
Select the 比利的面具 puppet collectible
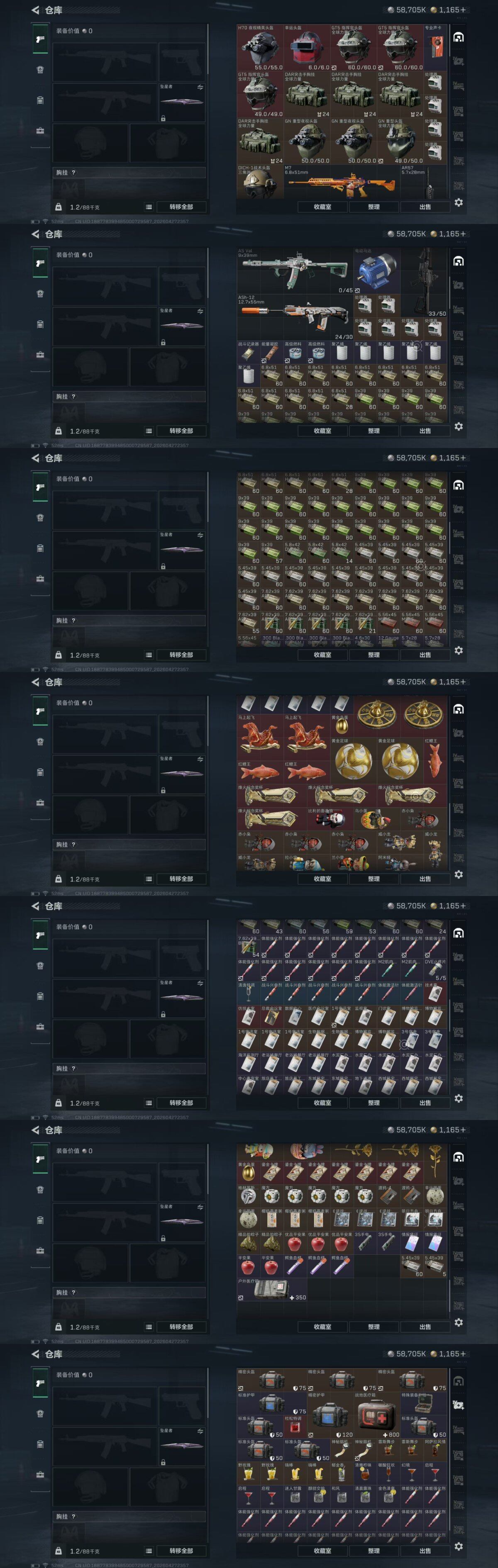click(x=330, y=819)
